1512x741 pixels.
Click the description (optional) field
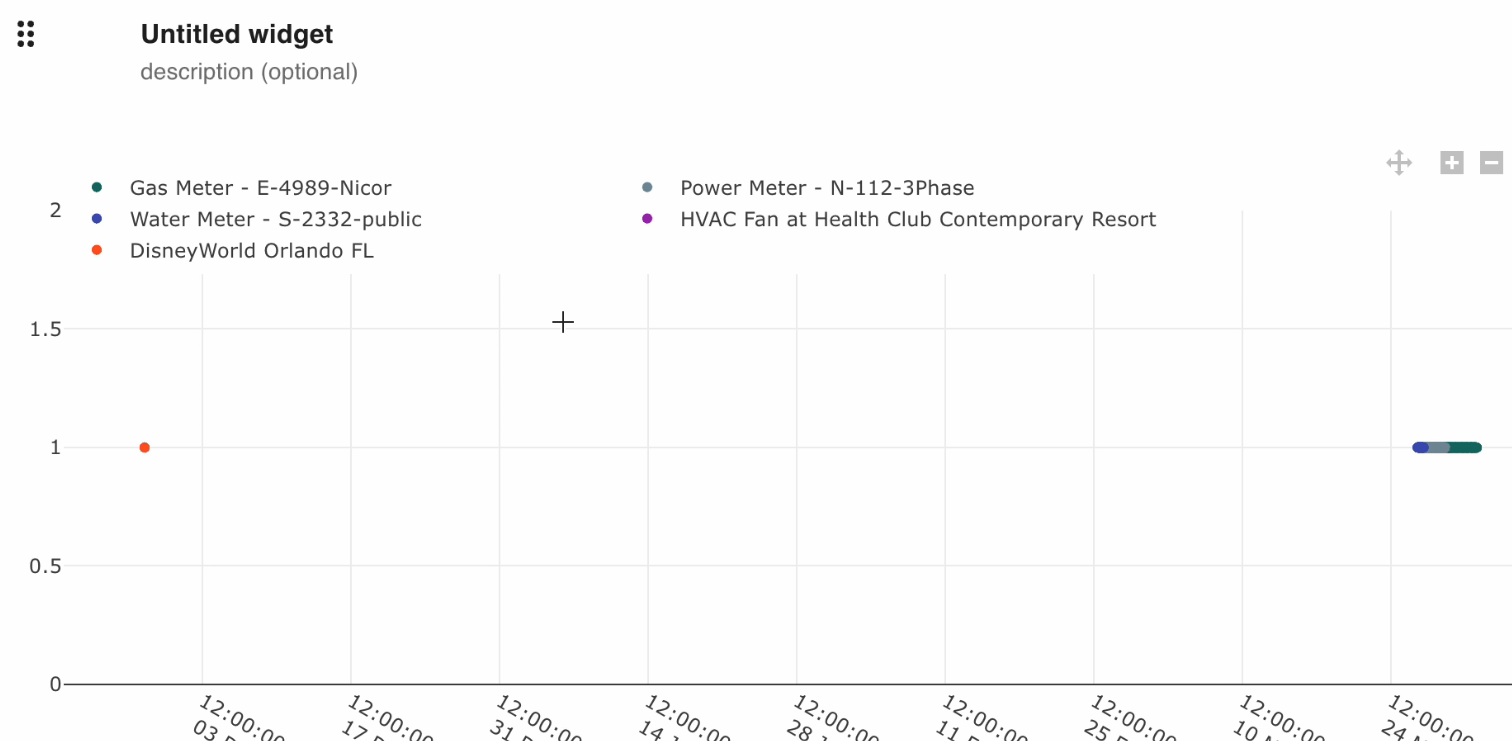pyautogui.click(x=249, y=72)
